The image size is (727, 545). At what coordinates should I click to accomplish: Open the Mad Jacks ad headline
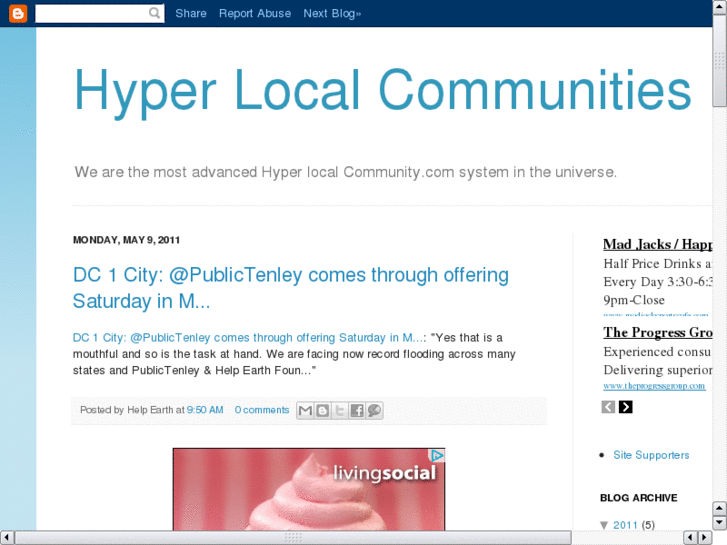657,244
